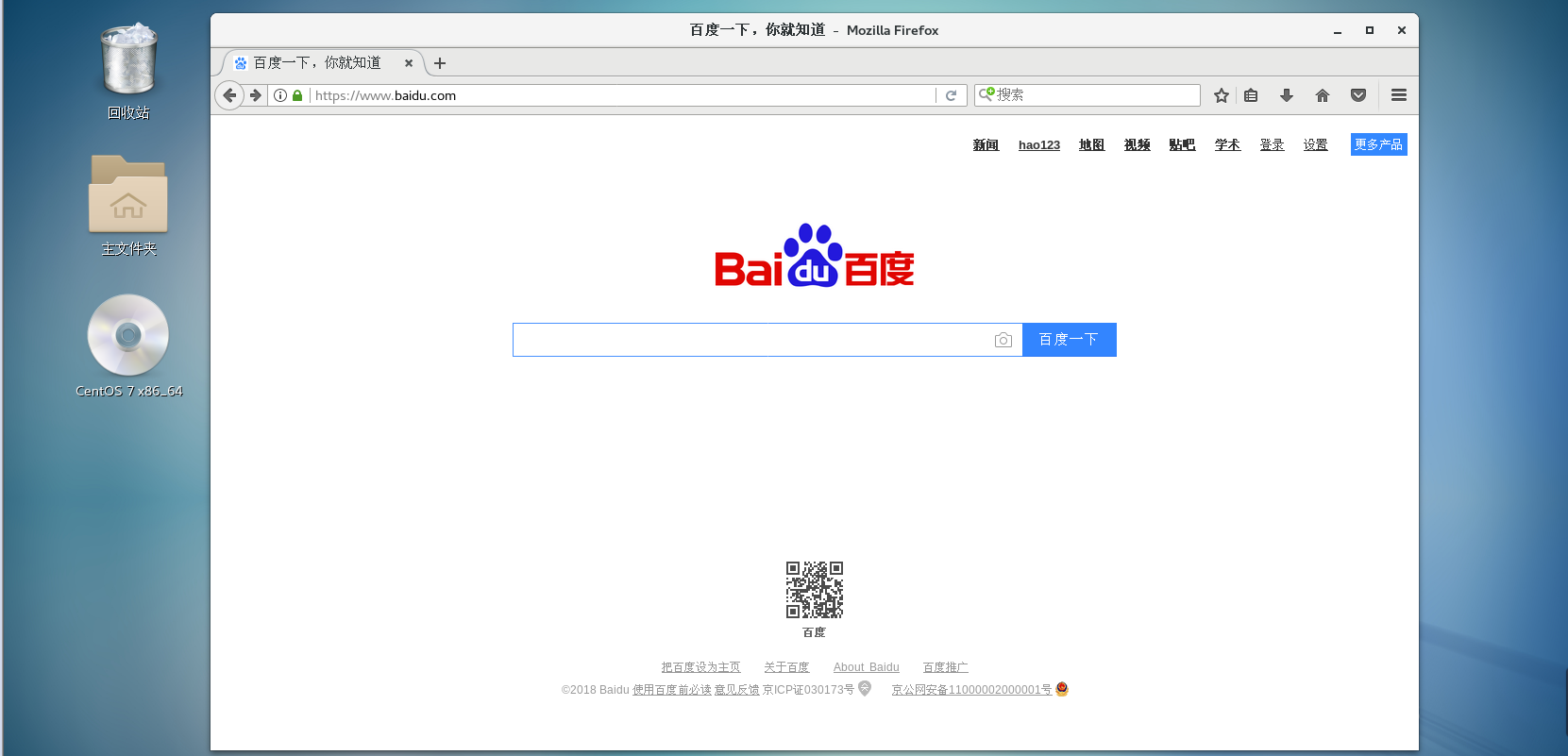This screenshot has height=756, width=1568.
Task: Minimize the Firefox window
Action: coord(1338,30)
